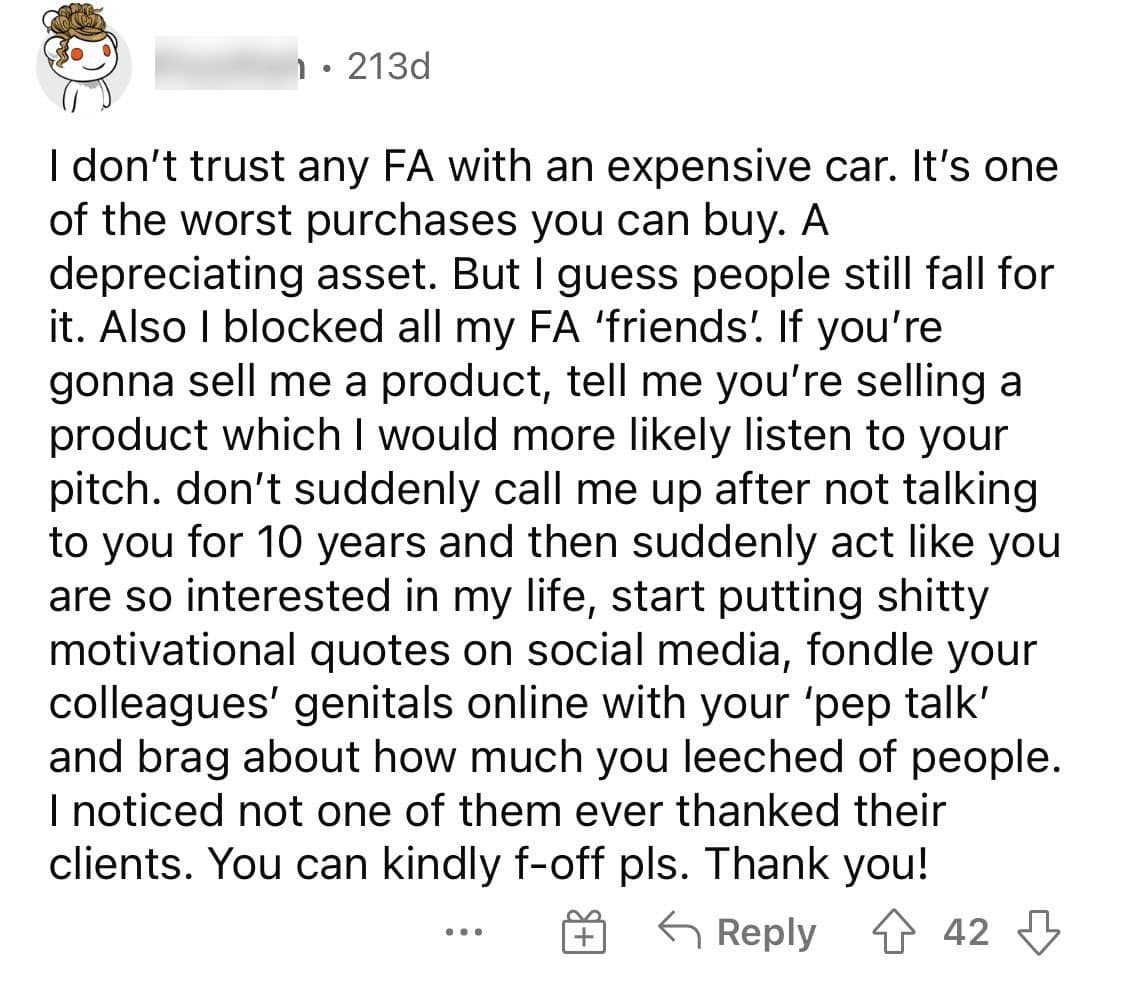Click the separator dot before 213d
1125x985 pixels.
[327, 70]
